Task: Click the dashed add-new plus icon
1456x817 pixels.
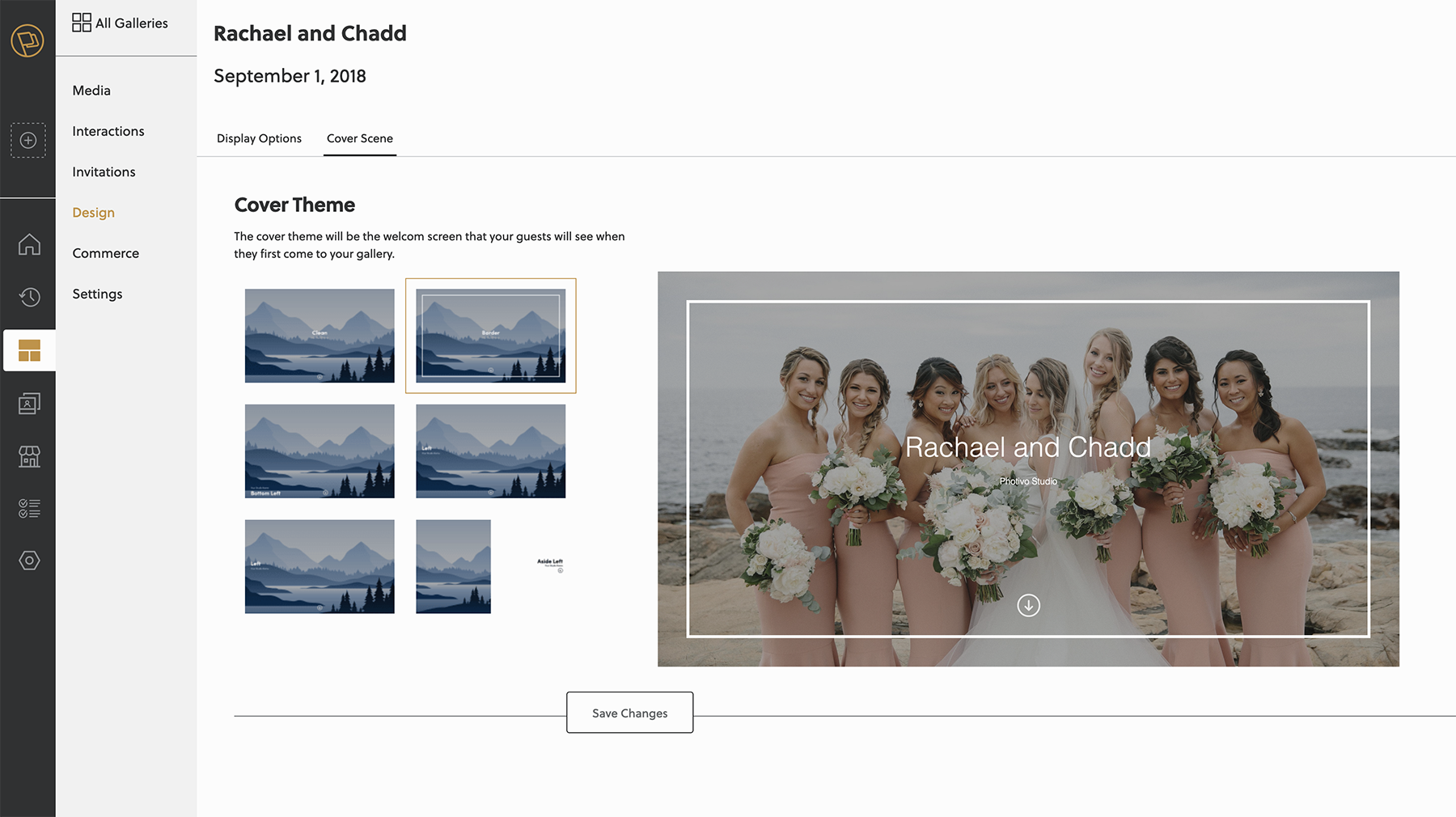Action: pyautogui.click(x=28, y=140)
